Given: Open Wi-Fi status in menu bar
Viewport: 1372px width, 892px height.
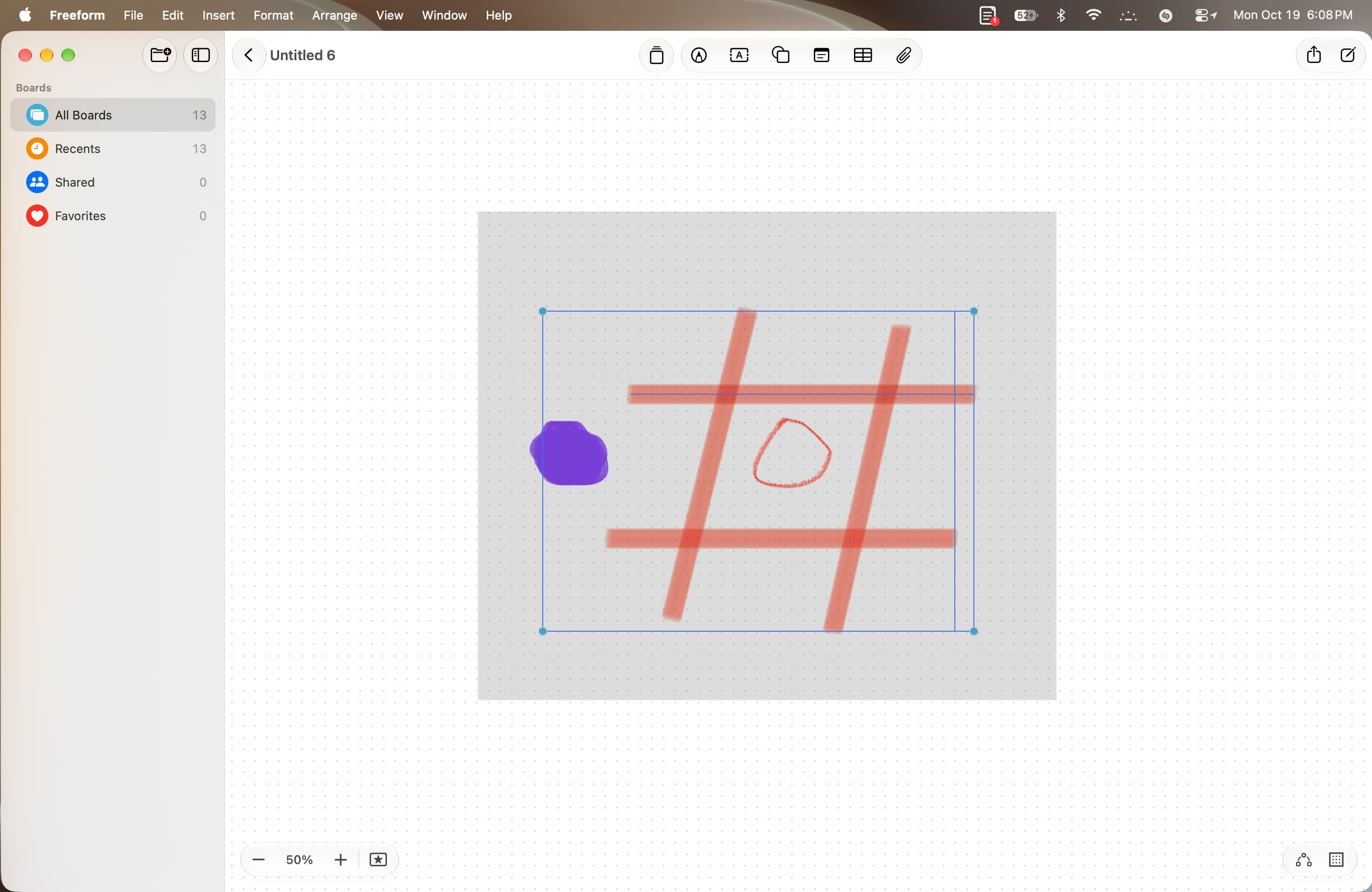Looking at the screenshot, I should pos(1093,15).
